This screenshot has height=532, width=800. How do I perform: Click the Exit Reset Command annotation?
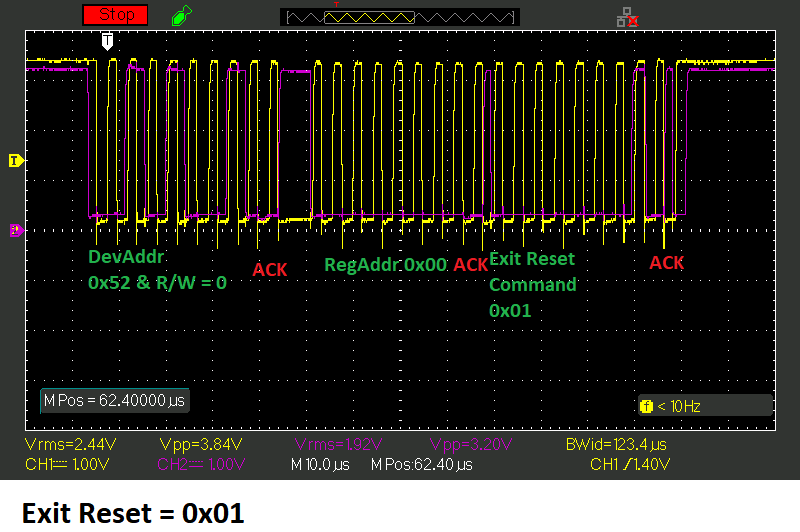coord(533,271)
